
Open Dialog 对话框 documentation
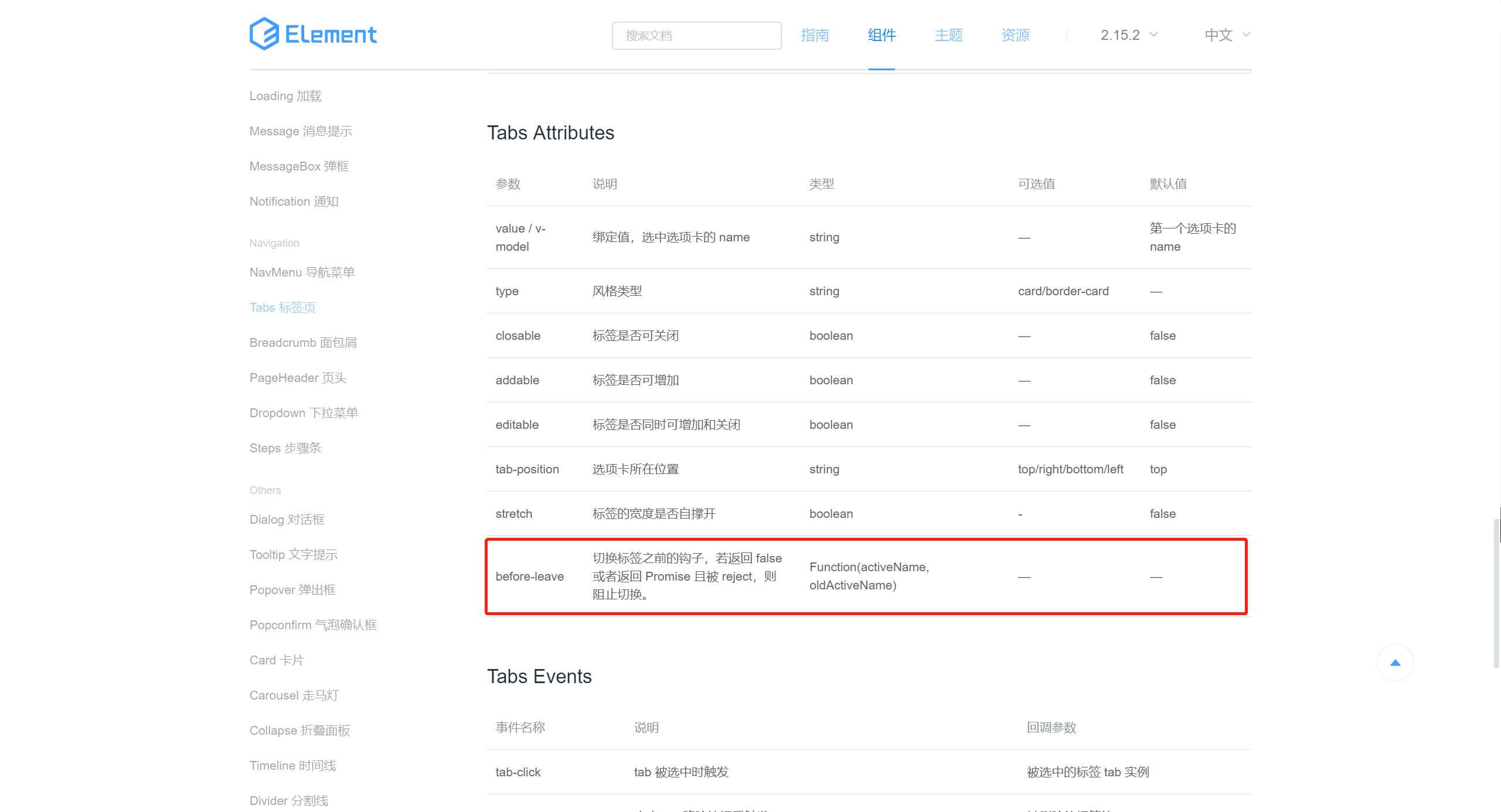(287, 519)
